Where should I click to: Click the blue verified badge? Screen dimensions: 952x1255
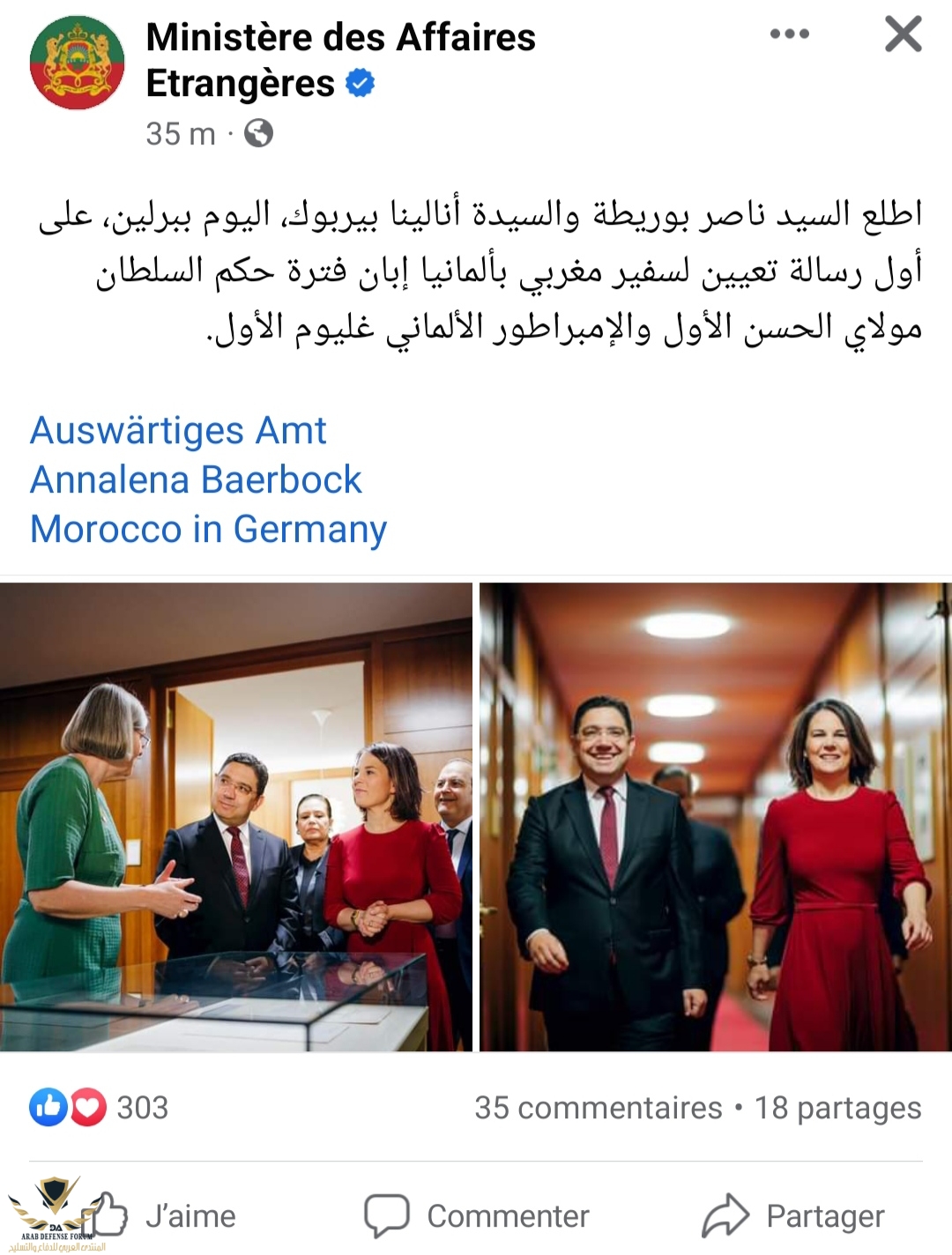point(360,84)
